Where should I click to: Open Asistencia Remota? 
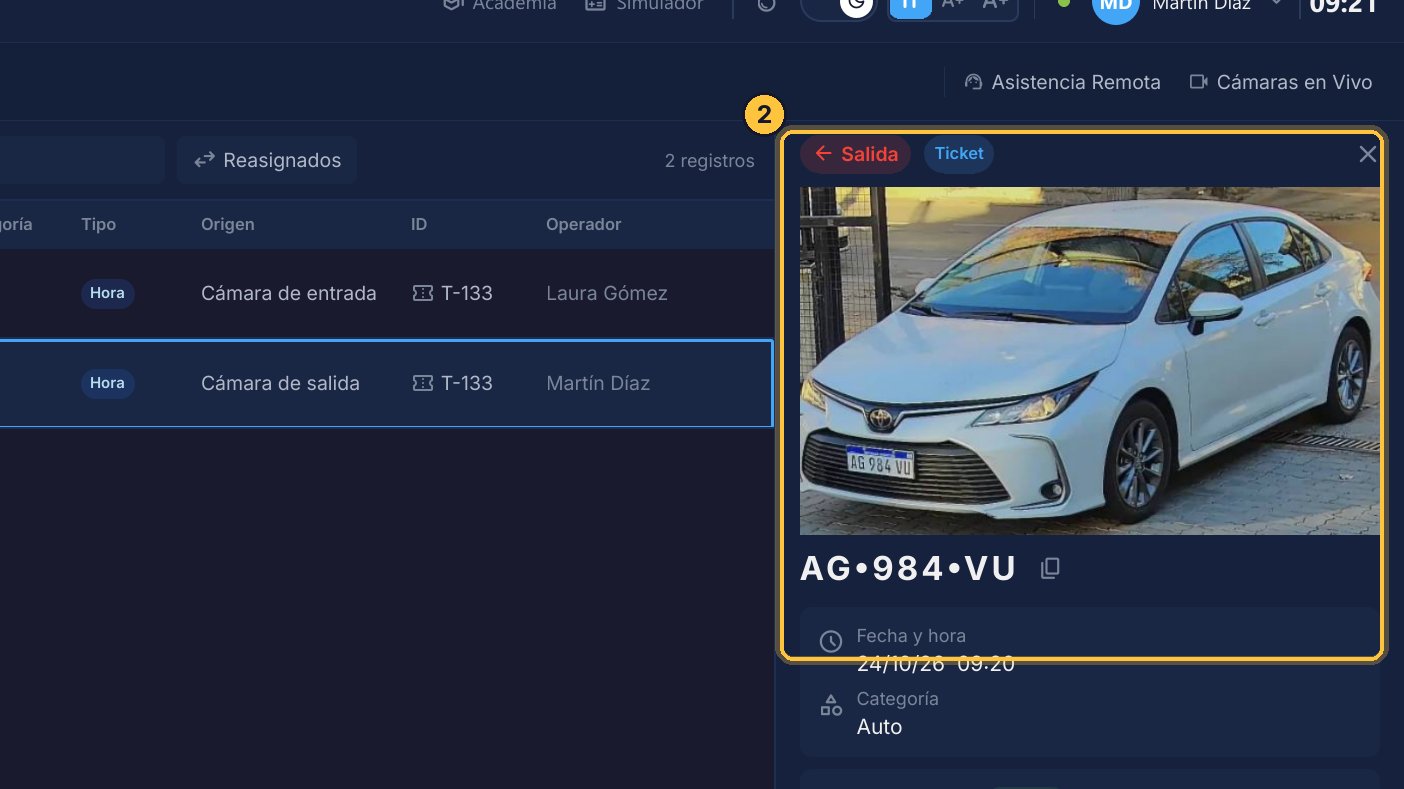click(x=1062, y=82)
